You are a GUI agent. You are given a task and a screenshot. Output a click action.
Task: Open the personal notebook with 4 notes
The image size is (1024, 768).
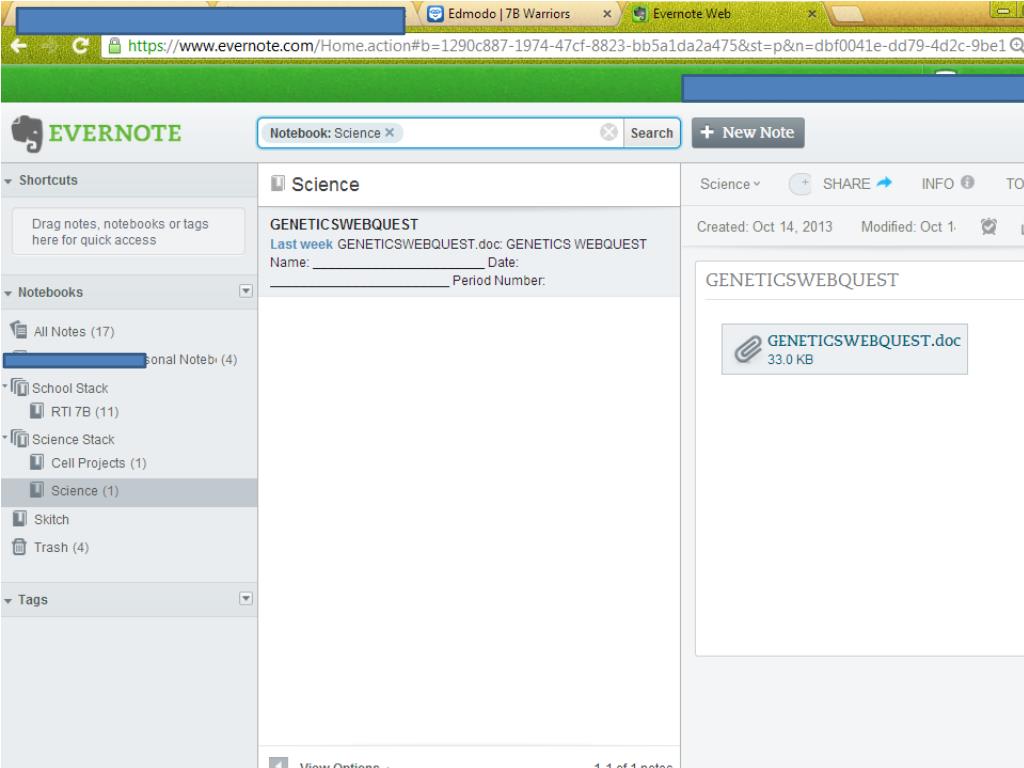(x=191, y=360)
